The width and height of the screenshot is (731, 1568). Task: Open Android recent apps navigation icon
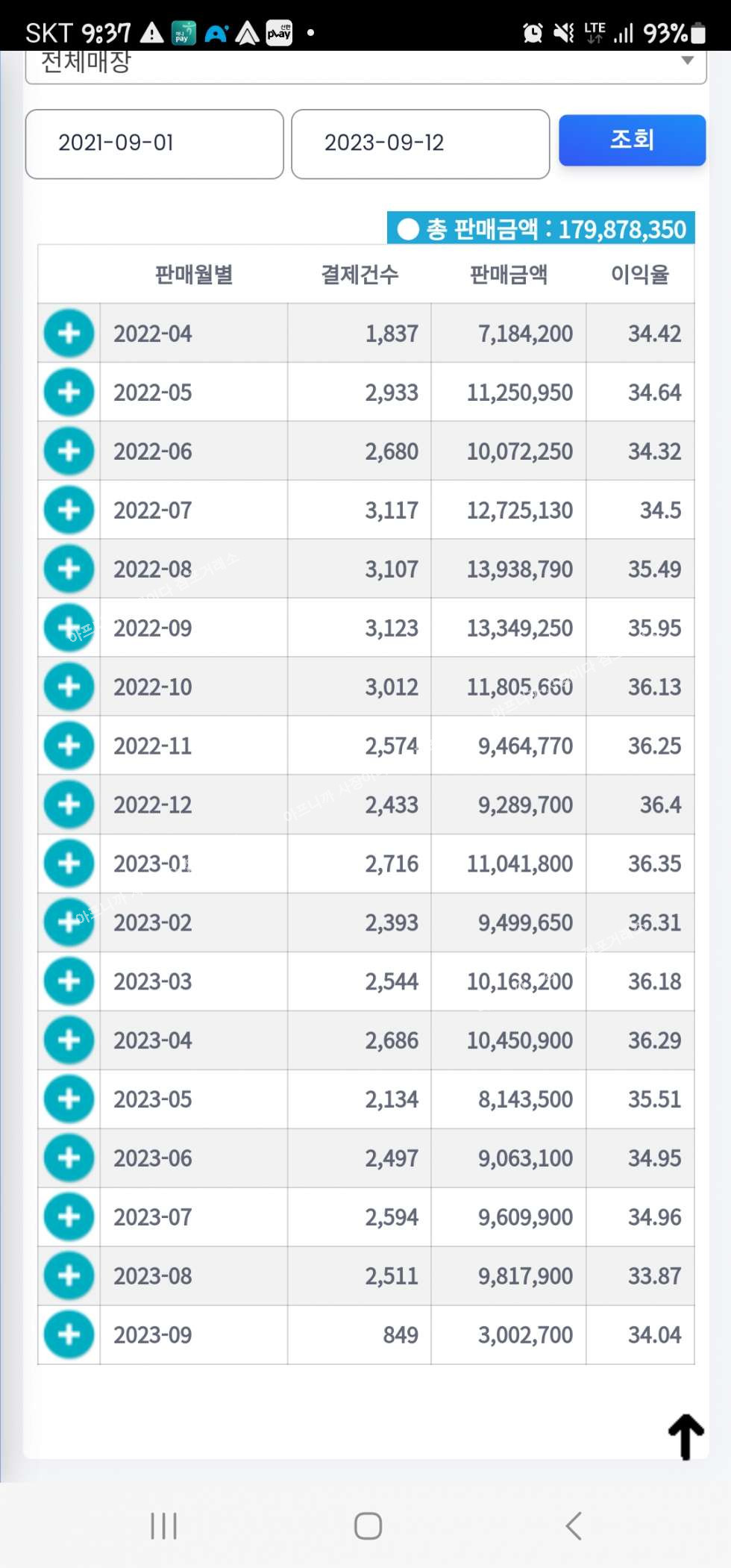(163, 1525)
